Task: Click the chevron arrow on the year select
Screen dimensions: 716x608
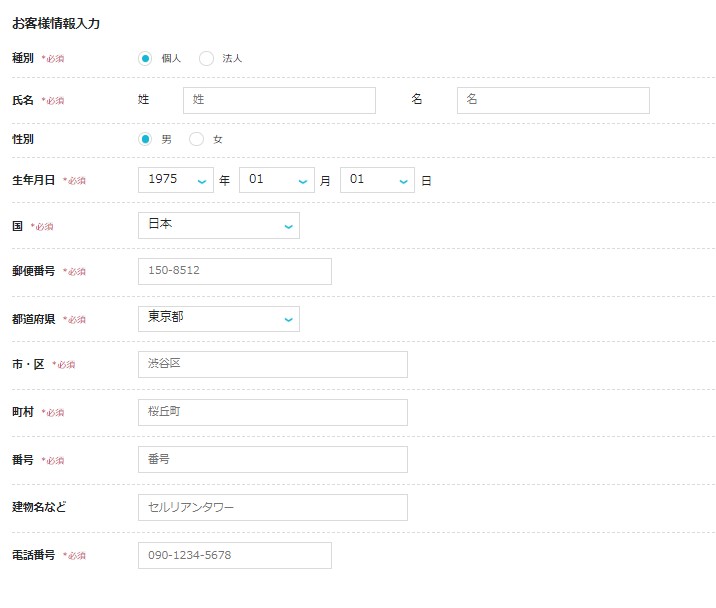Action: tap(202, 182)
